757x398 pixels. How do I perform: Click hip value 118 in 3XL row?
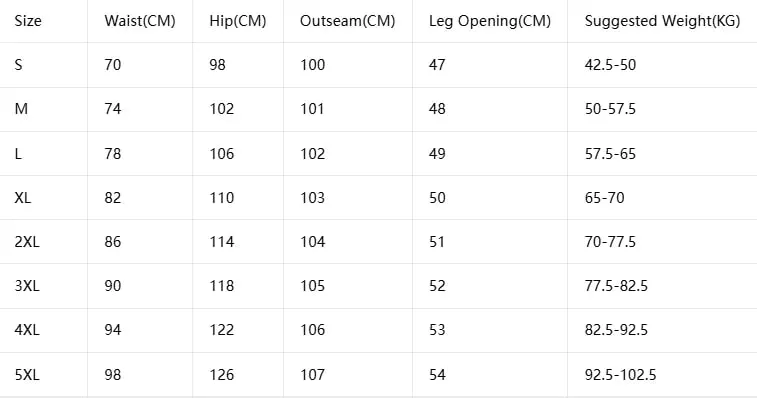pos(222,285)
